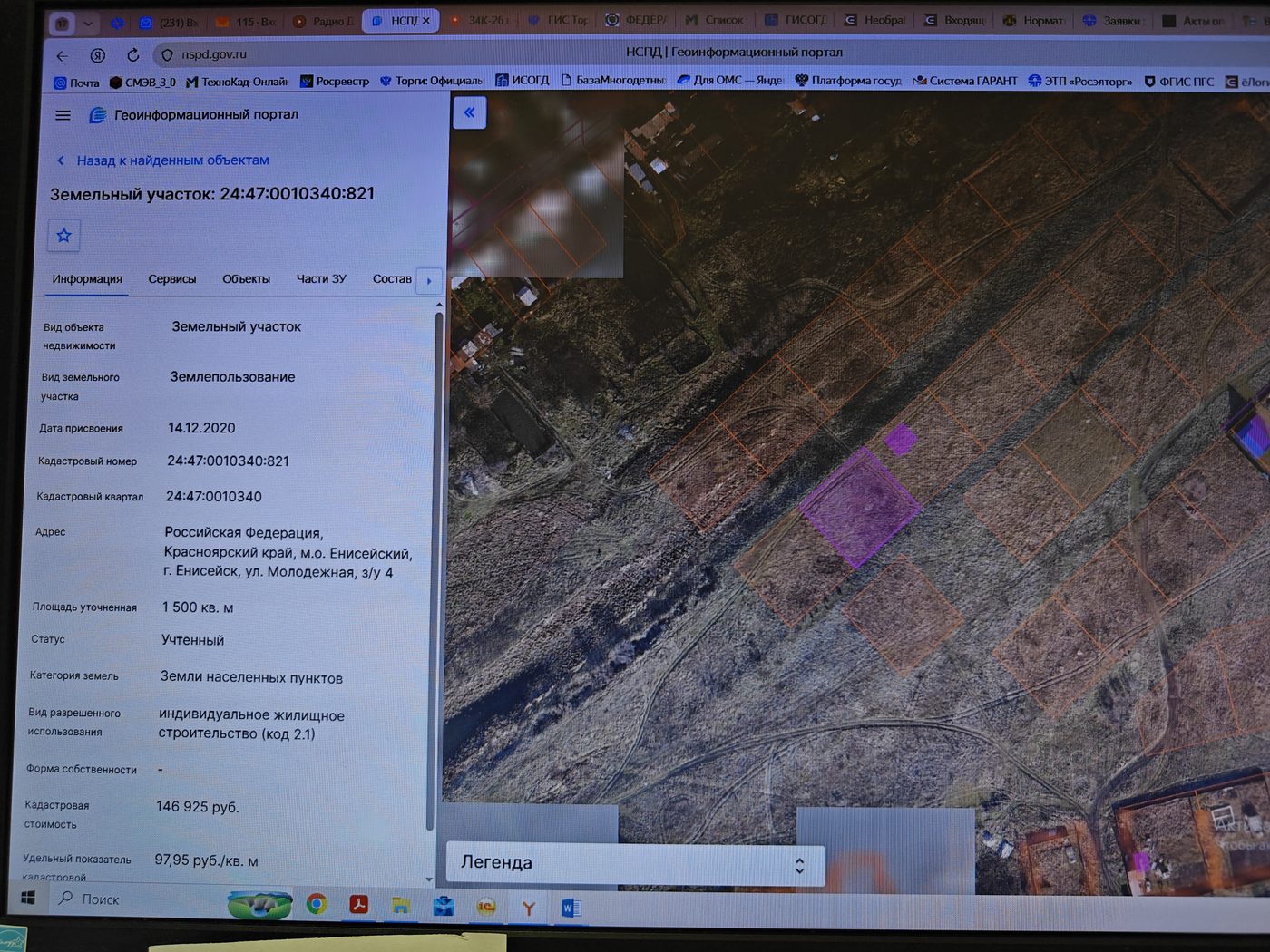Open Adobe Acrobat from the taskbar

(x=359, y=904)
